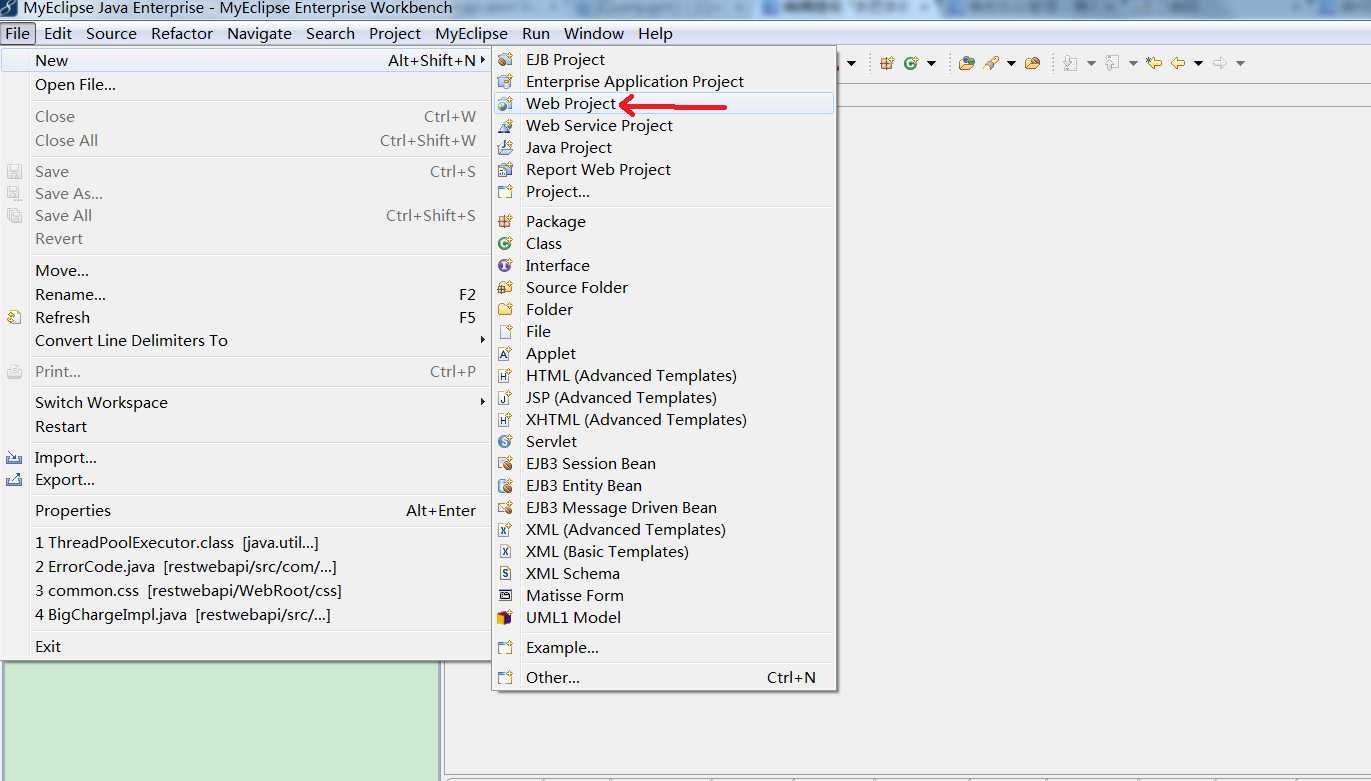The width and height of the screenshot is (1371, 781).
Task: Open the New Java Class dropdown arrow
Action: [931, 63]
